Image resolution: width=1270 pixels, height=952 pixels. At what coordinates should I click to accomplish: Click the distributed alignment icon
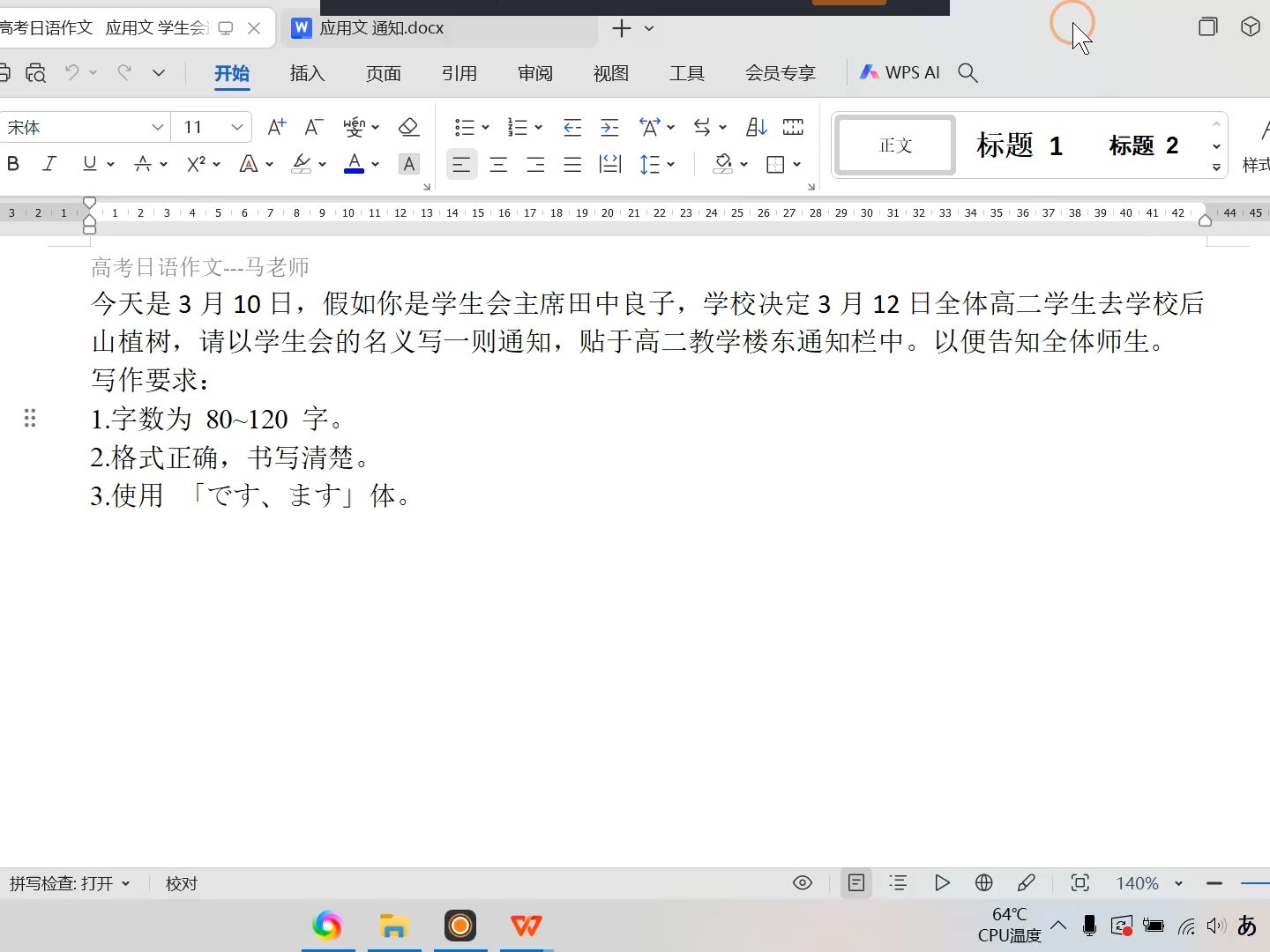(610, 164)
